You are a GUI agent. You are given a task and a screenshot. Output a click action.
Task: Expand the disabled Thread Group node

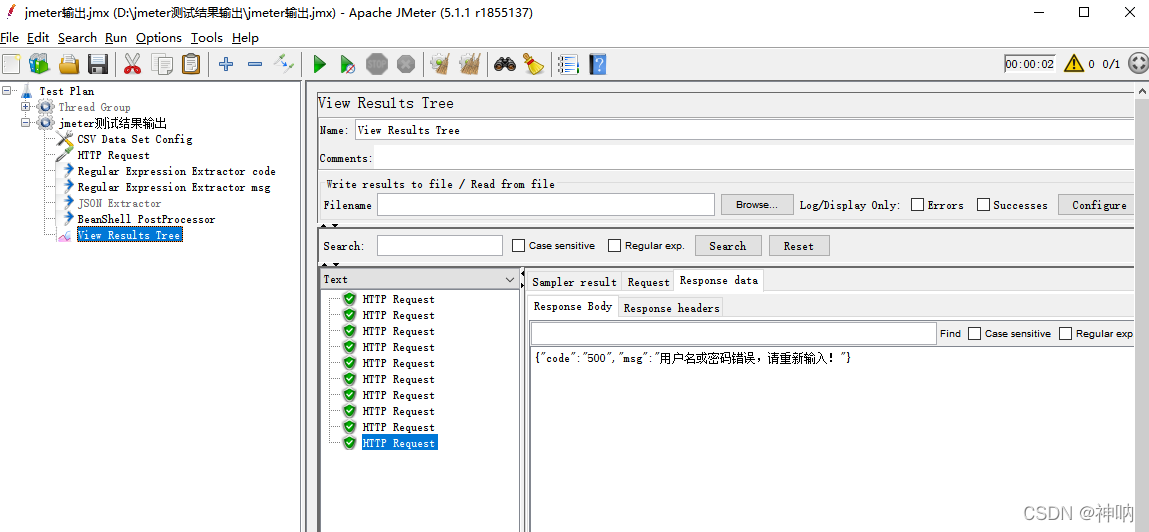pyautogui.click(x=26, y=107)
